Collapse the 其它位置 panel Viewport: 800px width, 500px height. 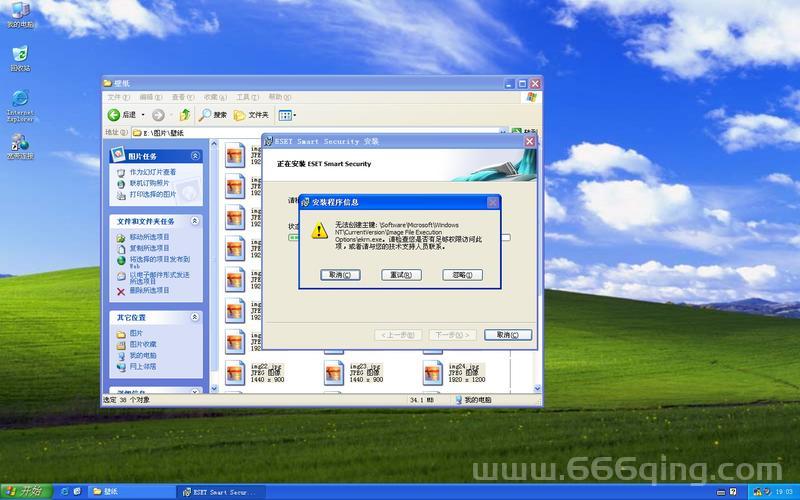pos(195,317)
